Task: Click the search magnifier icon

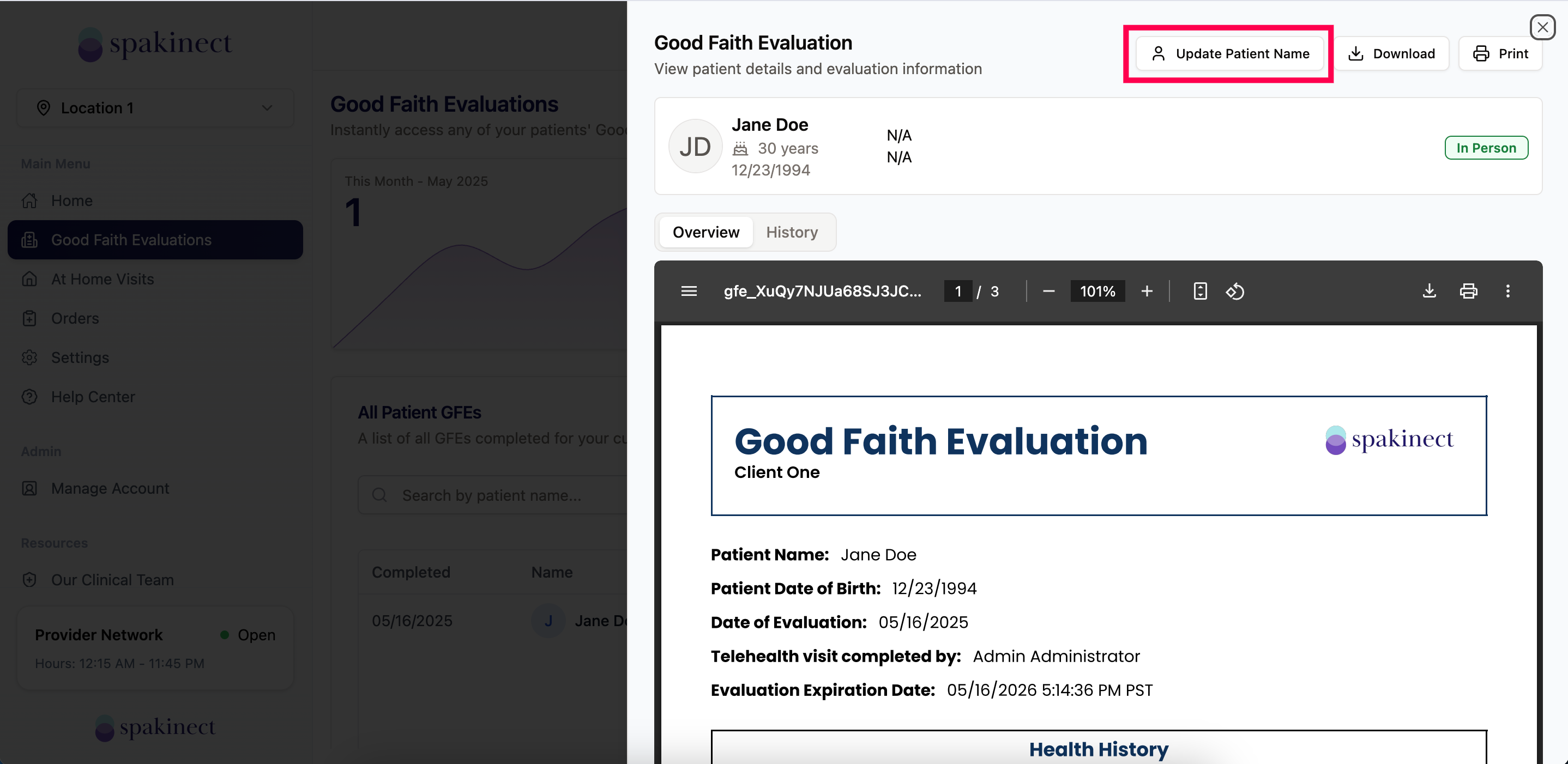Action: tap(380, 495)
